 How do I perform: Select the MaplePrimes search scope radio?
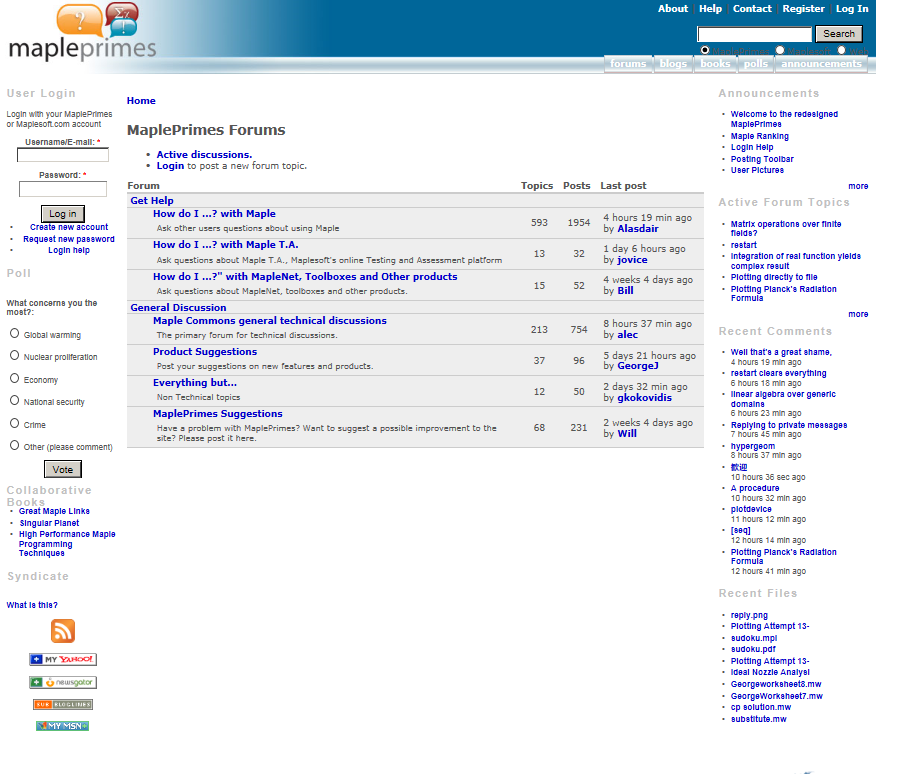coord(705,51)
